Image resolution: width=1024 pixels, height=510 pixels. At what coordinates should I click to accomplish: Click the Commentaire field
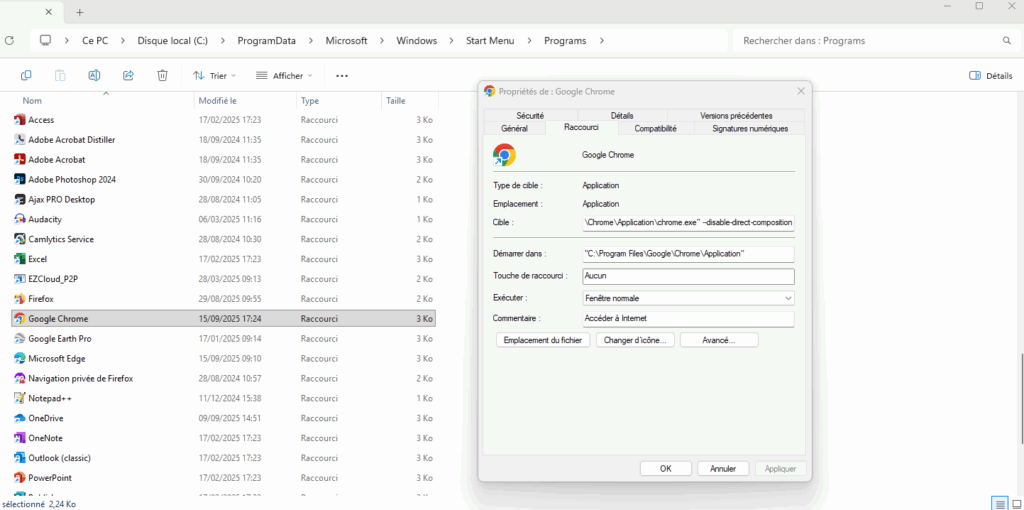pyautogui.click(x=688, y=319)
